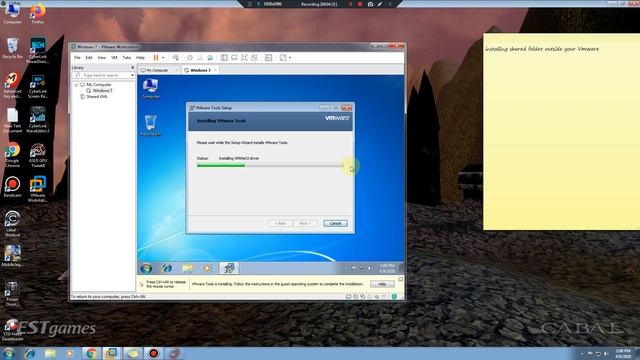Image resolution: width=640 pixels, height=360 pixels.
Task: Click Help in the yellow info bar
Action: [382, 284]
